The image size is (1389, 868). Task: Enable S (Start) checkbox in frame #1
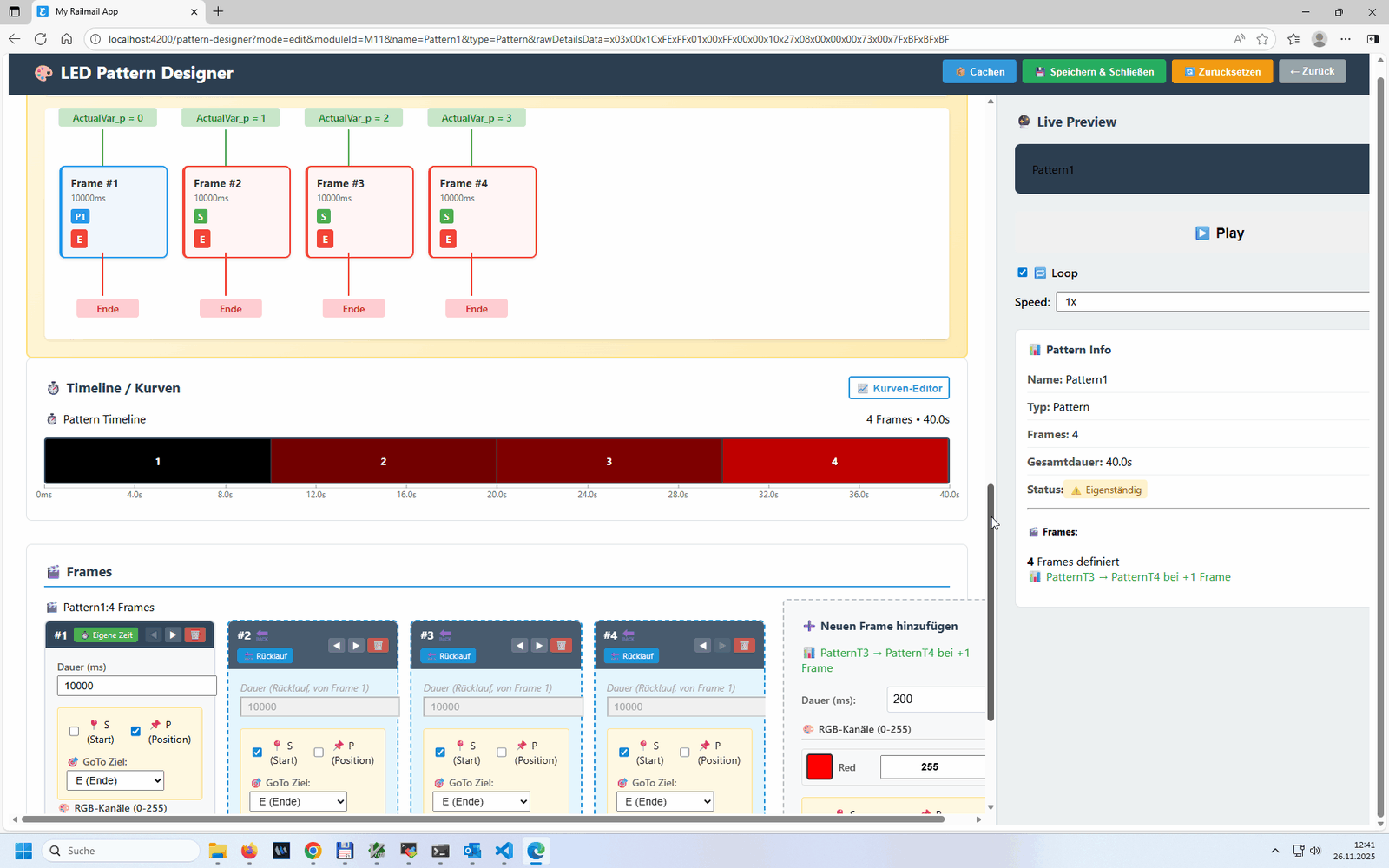(74, 732)
